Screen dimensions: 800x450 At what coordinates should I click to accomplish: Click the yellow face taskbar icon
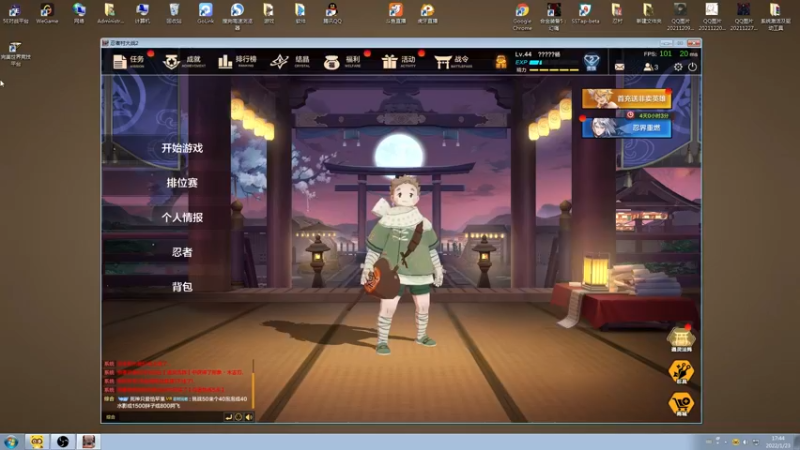(37, 441)
